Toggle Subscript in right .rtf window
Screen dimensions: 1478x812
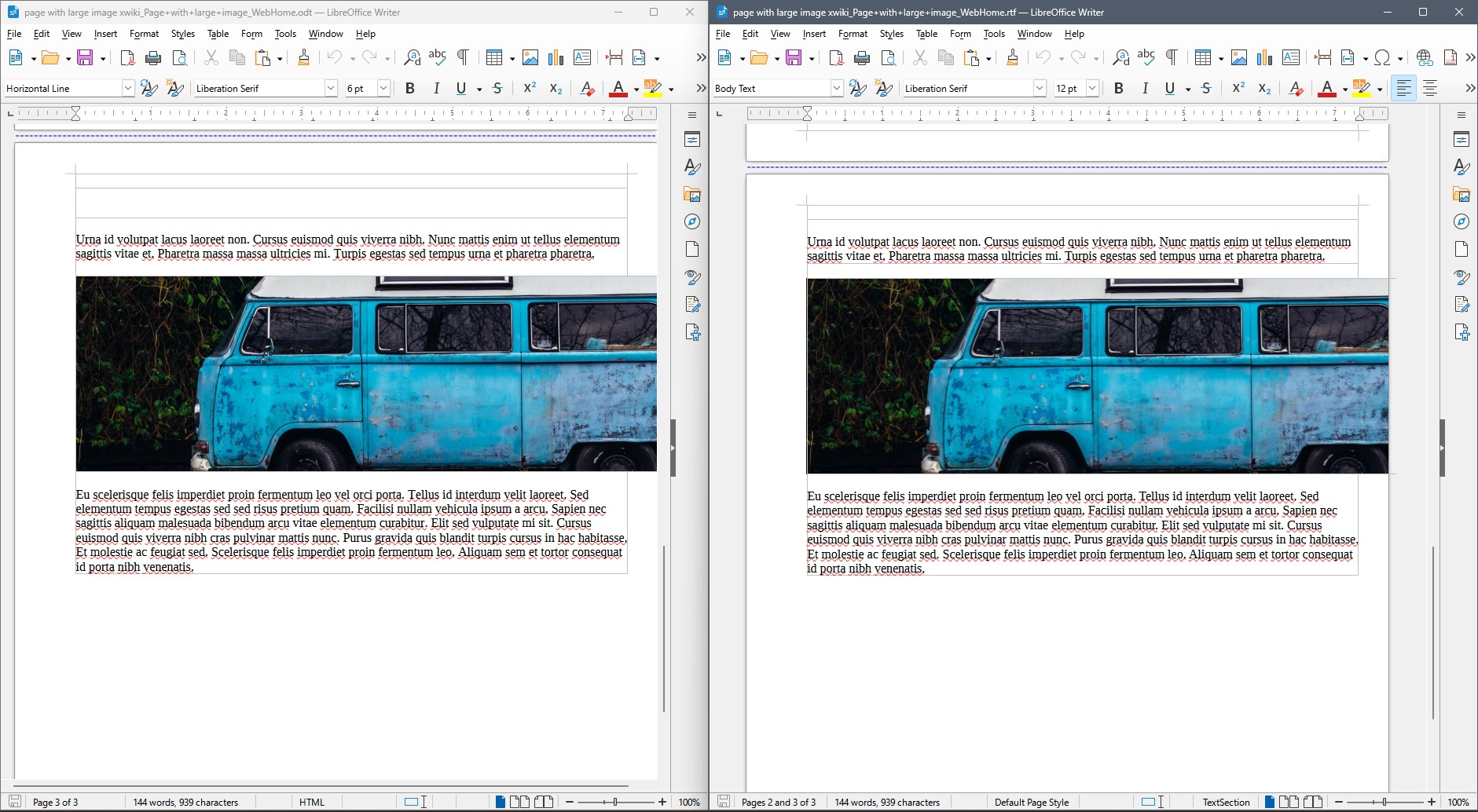1264,88
